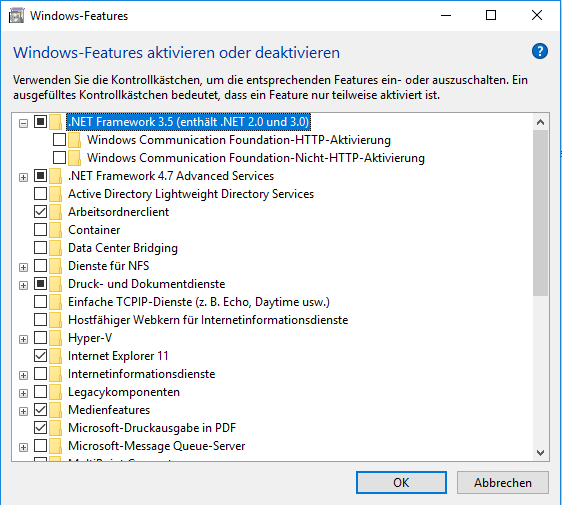Cancel with the Abbrechen button
The image size is (562, 505).
click(x=503, y=482)
